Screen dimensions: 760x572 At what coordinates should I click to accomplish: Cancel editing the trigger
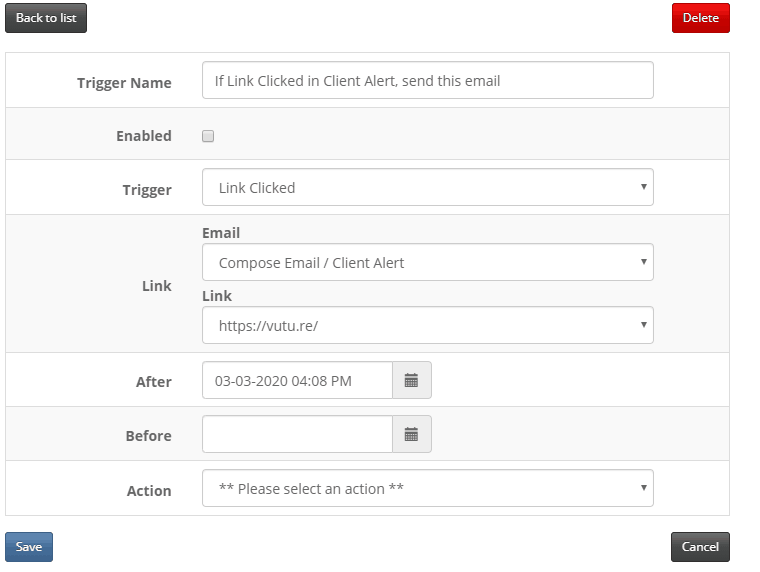(700, 547)
